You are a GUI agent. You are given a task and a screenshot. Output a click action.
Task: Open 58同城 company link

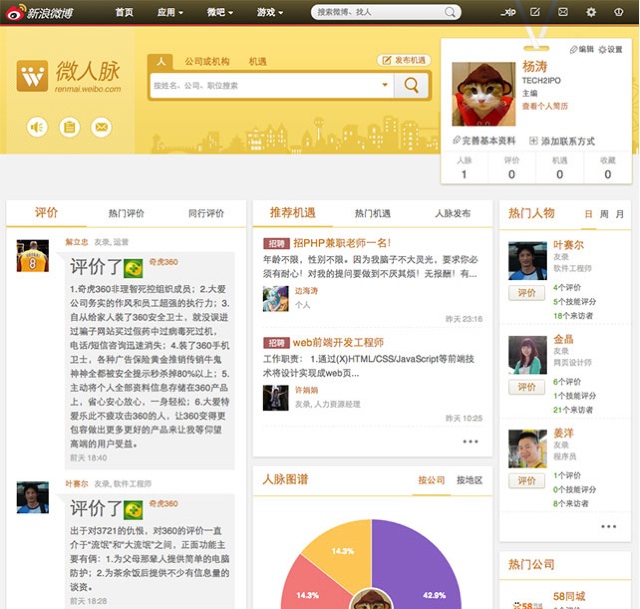569,596
